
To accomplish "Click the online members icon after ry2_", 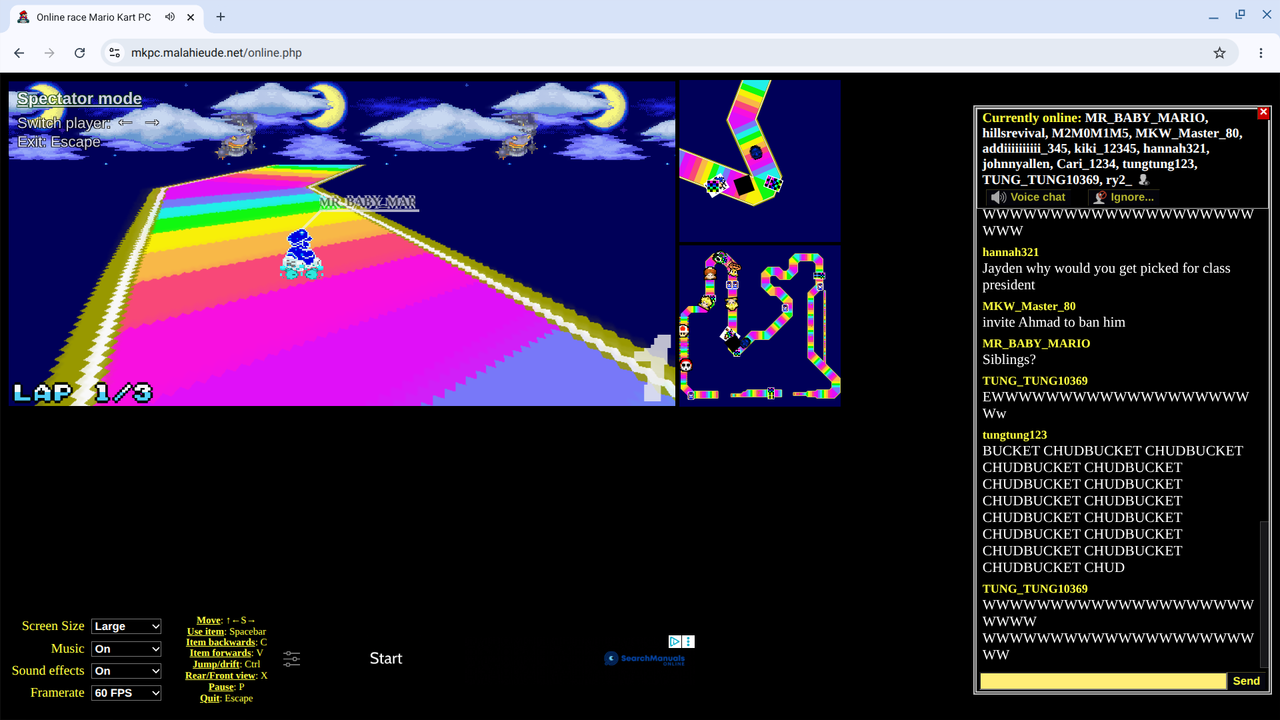I will [x=1143, y=180].
